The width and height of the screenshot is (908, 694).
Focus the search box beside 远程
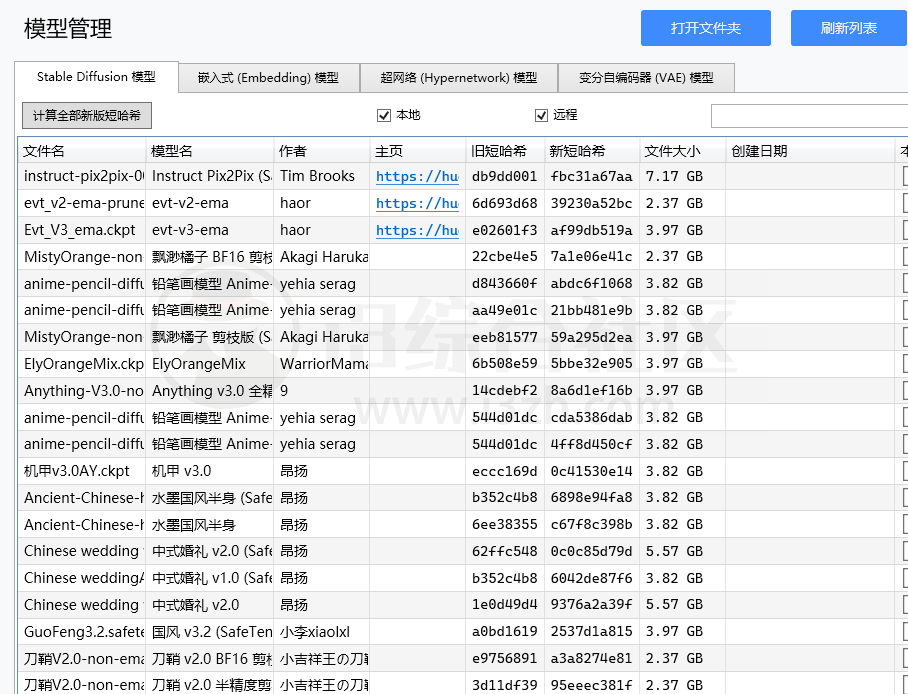point(809,116)
